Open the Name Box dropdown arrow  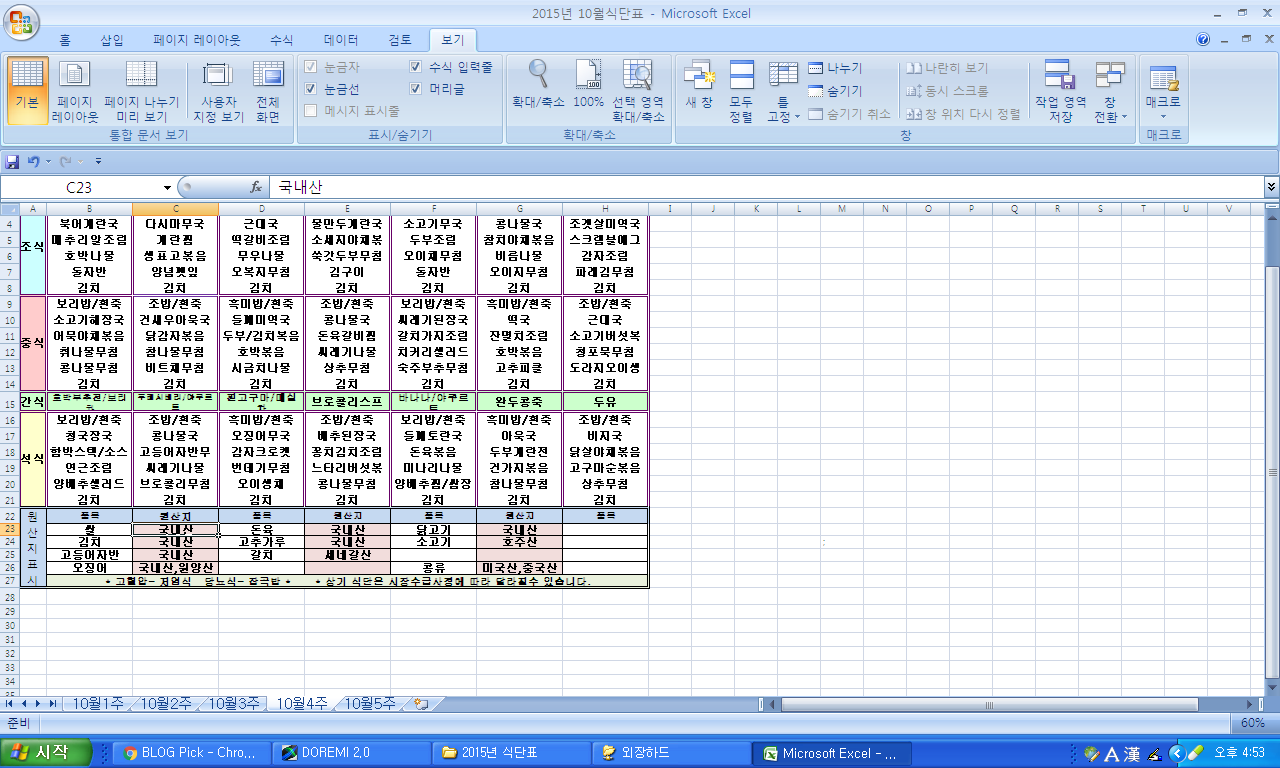(x=167, y=187)
